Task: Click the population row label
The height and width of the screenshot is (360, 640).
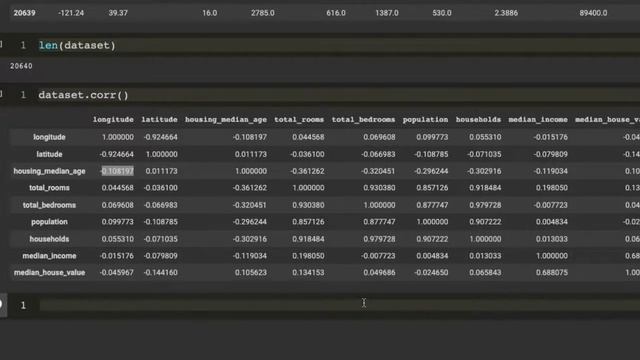Action: tap(49, 222)
